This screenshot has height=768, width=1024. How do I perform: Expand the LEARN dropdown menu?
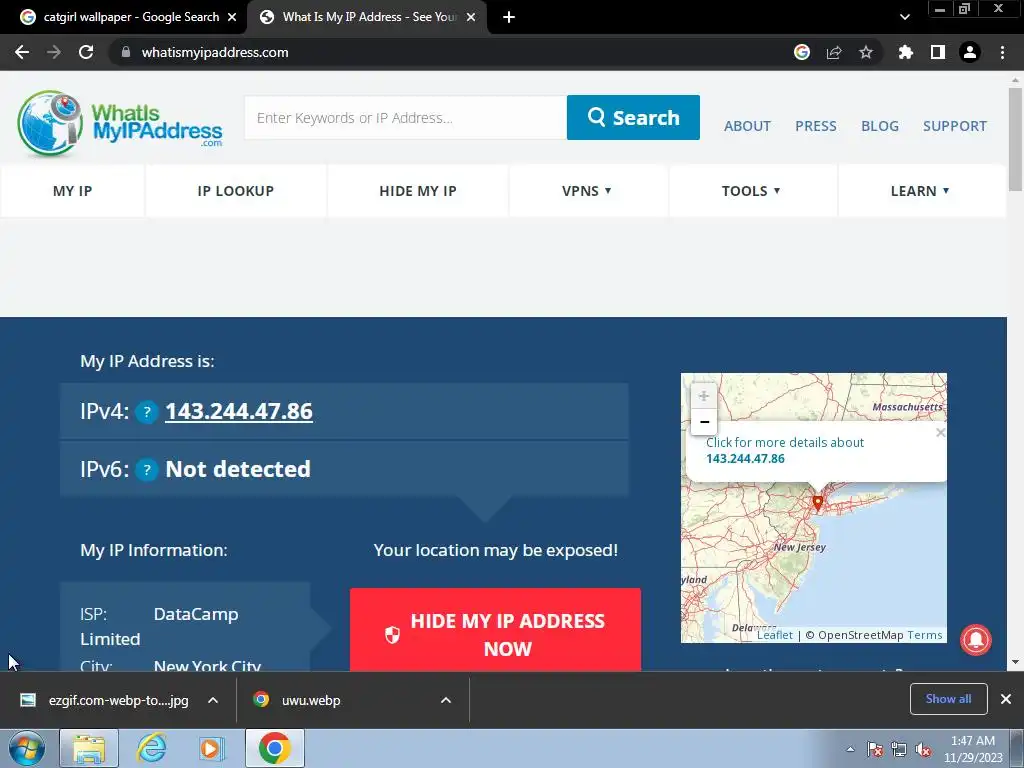(920, 191)
